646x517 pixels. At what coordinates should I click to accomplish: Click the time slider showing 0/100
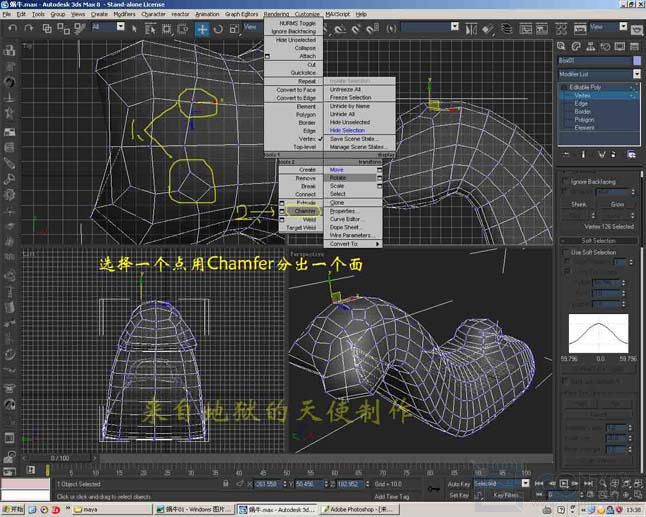60,458
